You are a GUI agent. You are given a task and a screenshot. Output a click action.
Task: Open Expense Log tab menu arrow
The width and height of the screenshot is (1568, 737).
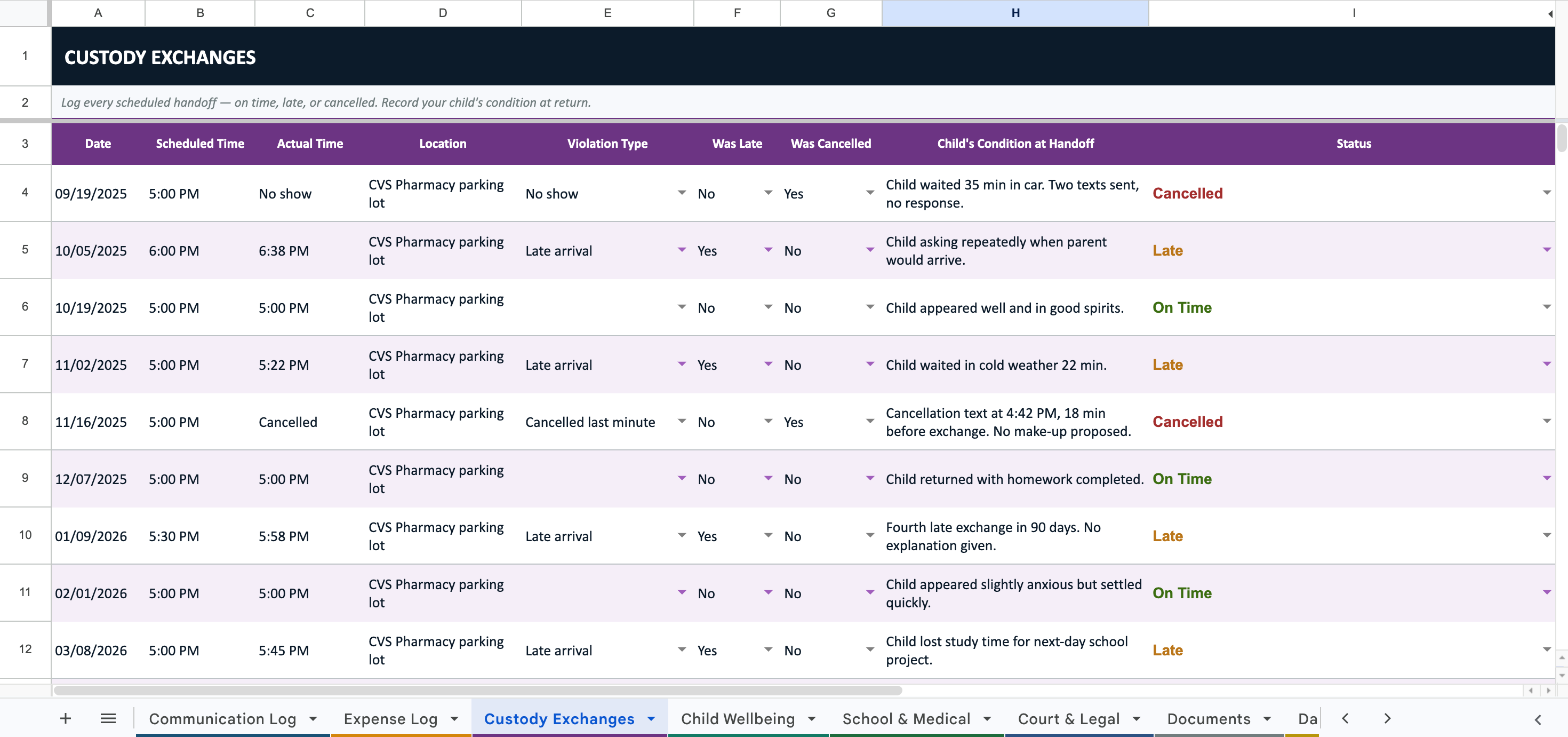[x=454, y=719]
